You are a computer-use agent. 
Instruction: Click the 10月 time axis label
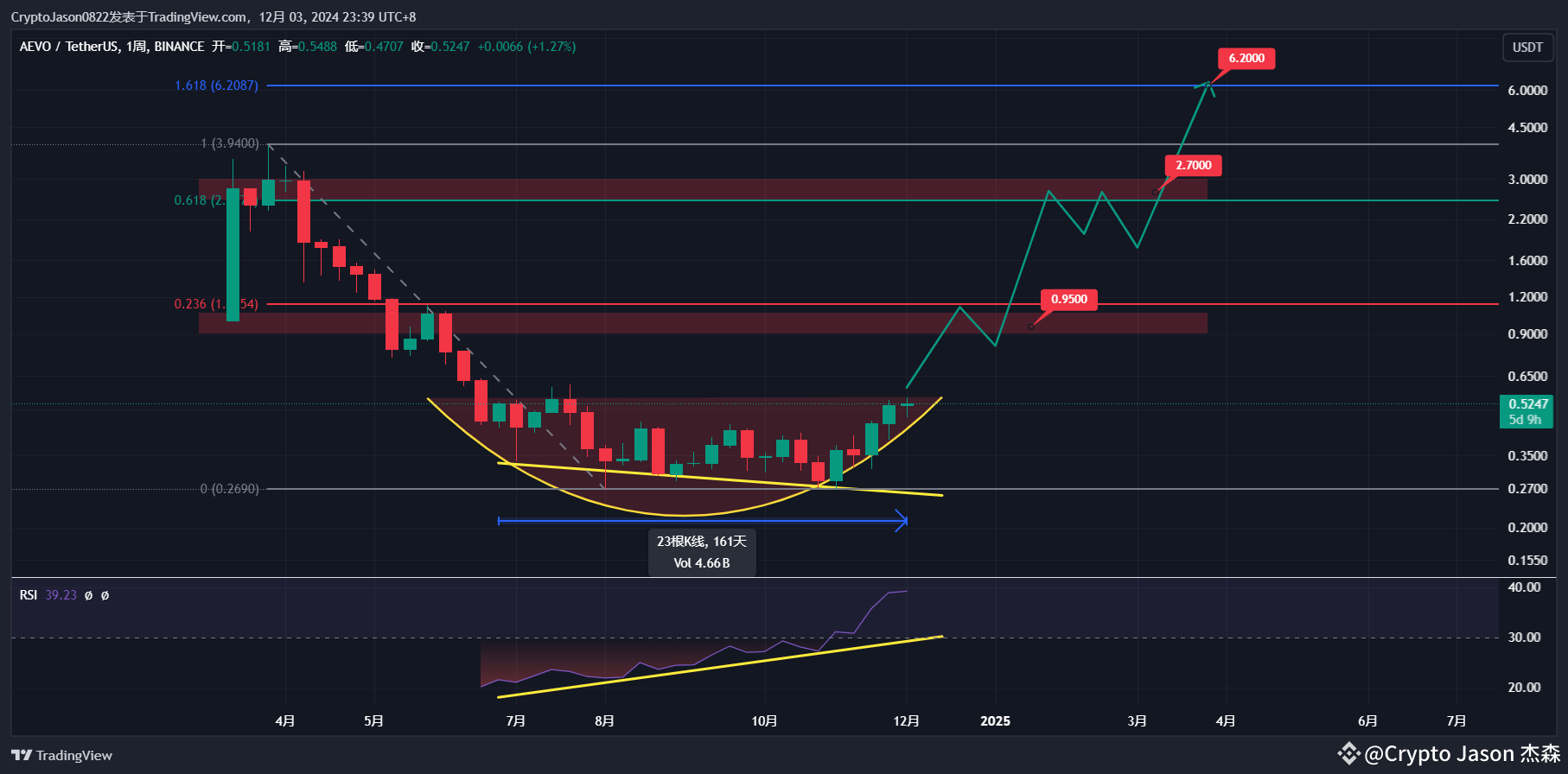764,720
